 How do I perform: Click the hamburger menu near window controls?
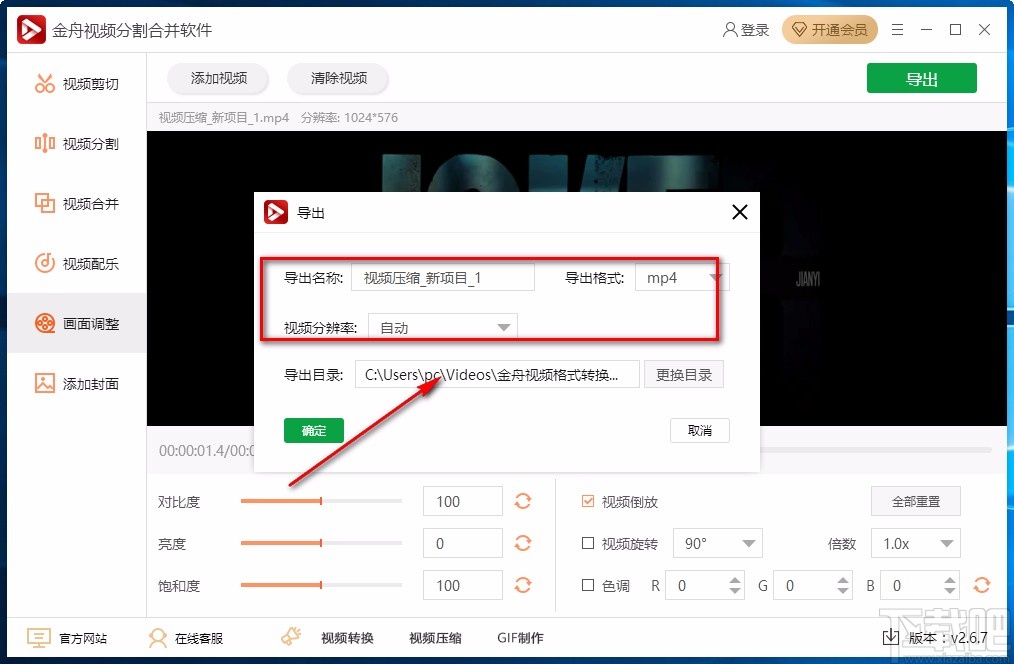coord(897,30)
